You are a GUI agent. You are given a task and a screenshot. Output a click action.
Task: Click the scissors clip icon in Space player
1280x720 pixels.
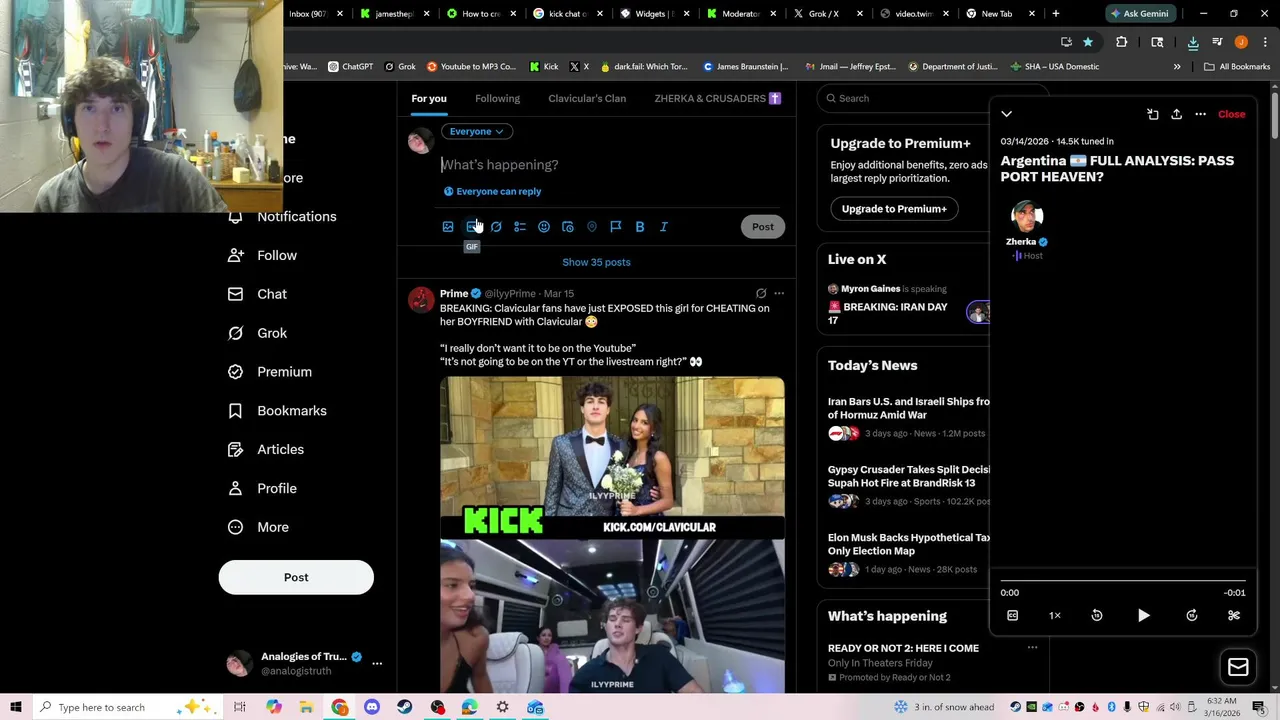pos(1234,616)
